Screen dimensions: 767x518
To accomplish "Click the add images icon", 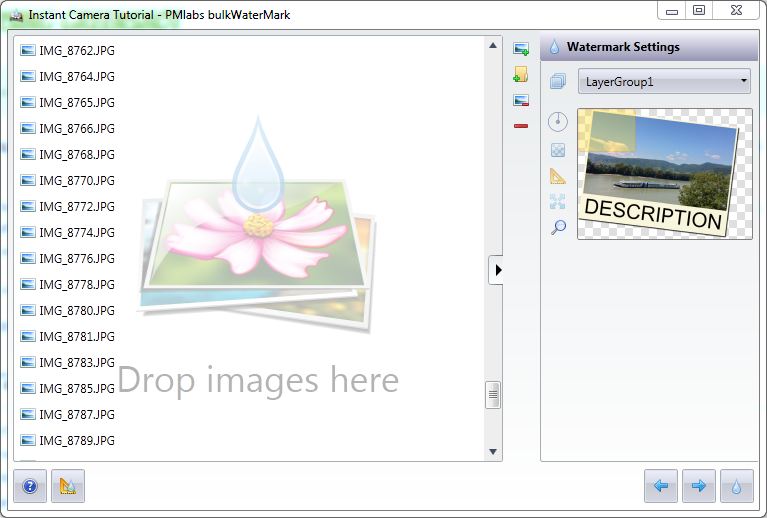I will [x=521, y=48].
